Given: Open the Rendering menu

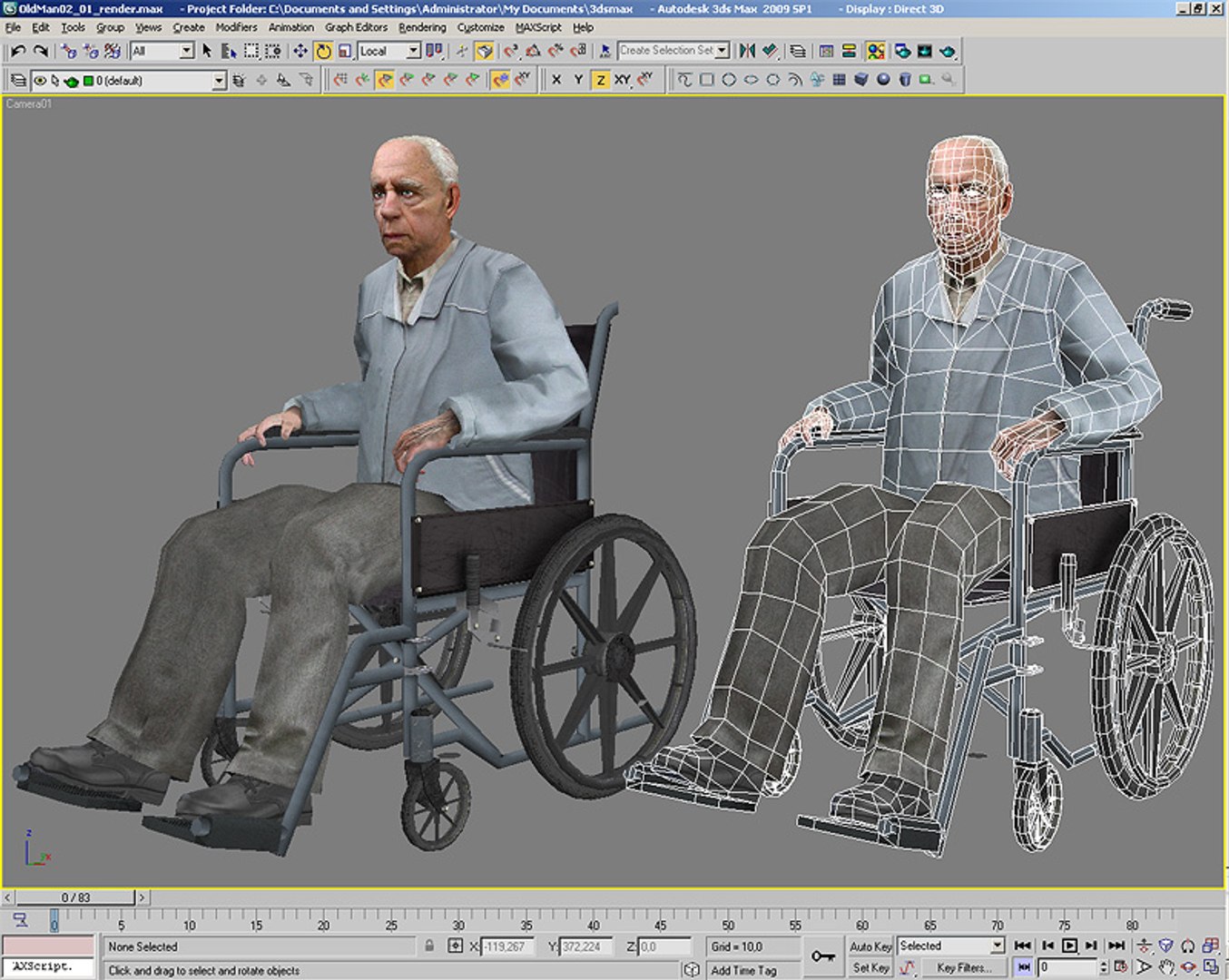Looking at the screenshot, I should (422, 27).
